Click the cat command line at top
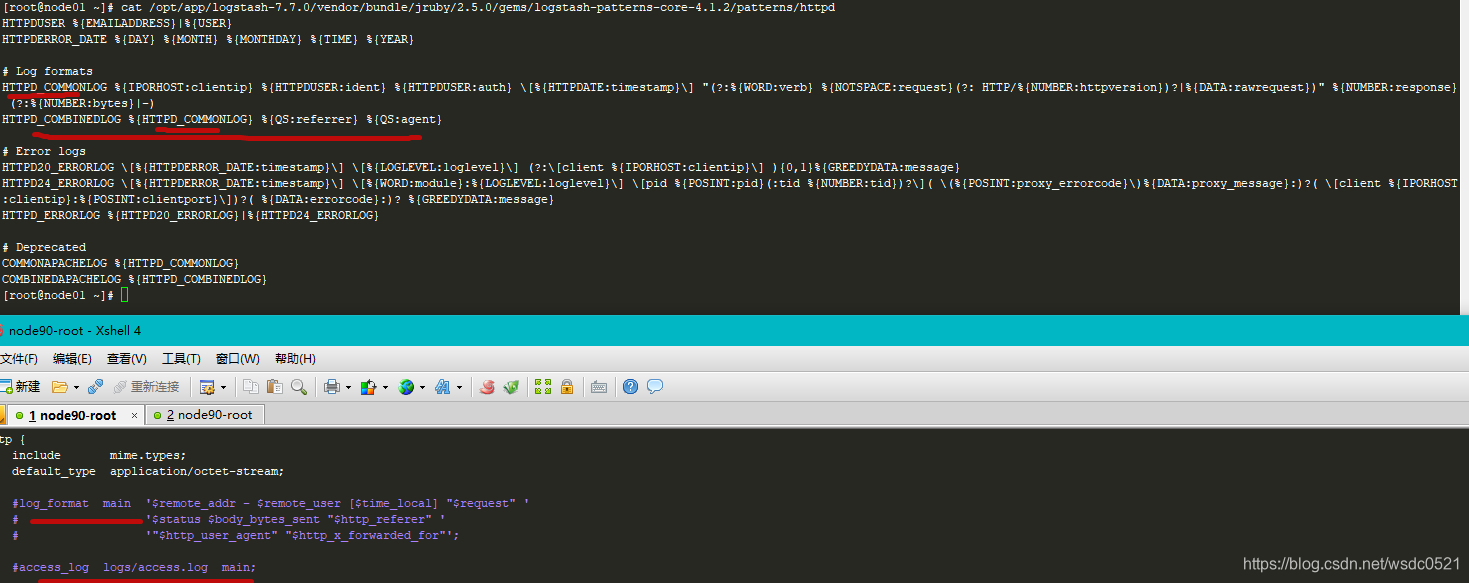The image size is (1469, 583). click(419, 7)
